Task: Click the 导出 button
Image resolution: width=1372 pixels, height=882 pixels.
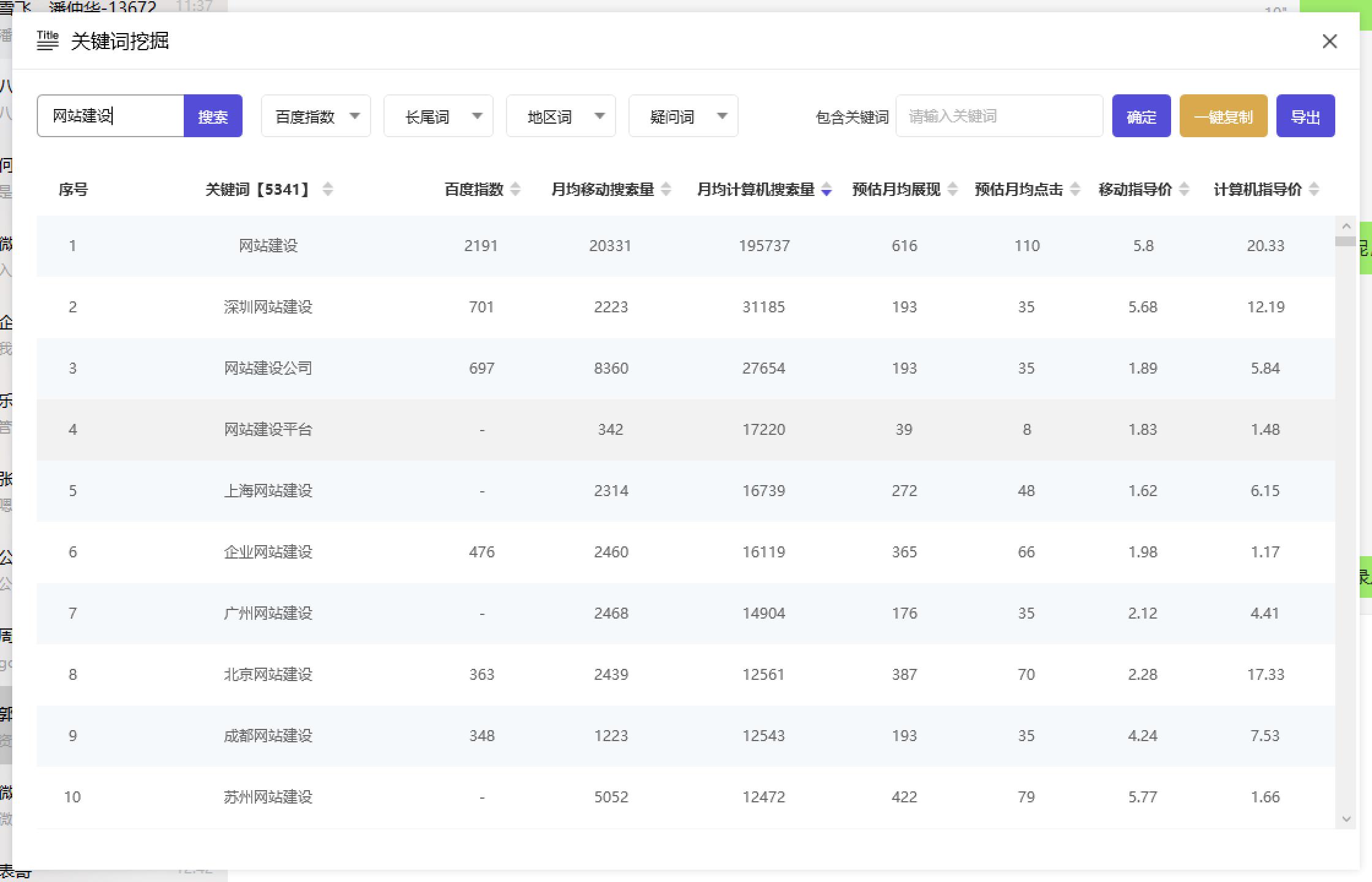Action: point(1306,116)
